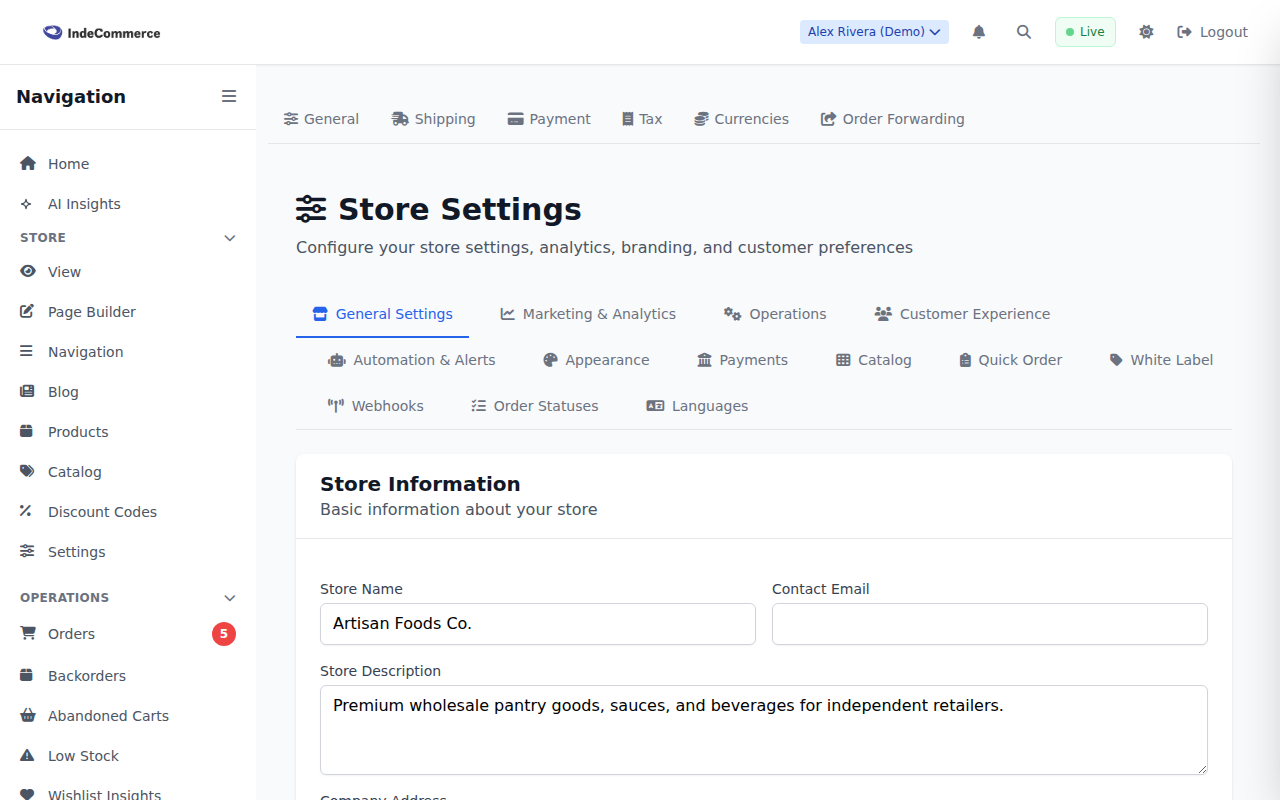Click the Products box icon
Screen dimensions: 1280x800
tap(27, 432)
